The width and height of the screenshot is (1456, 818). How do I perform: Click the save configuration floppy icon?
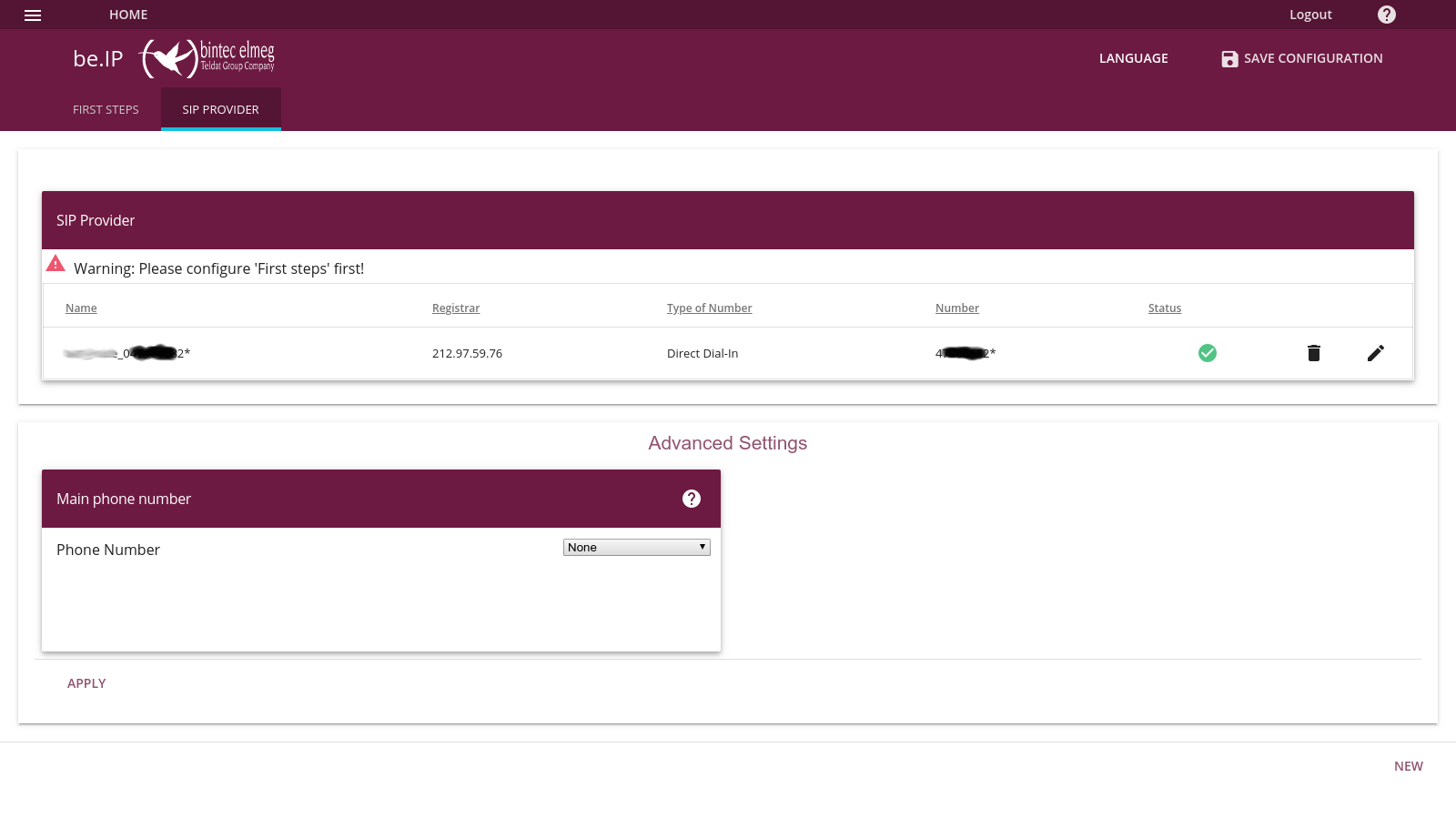click(1229, 58)
